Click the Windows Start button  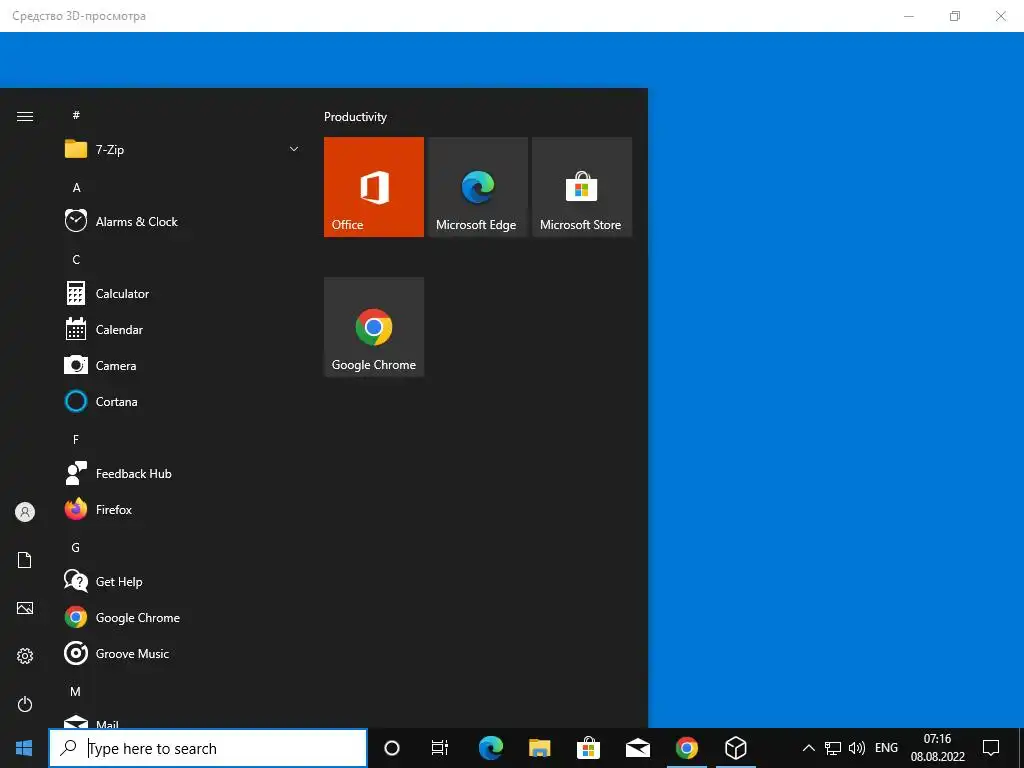pos(24,748)
